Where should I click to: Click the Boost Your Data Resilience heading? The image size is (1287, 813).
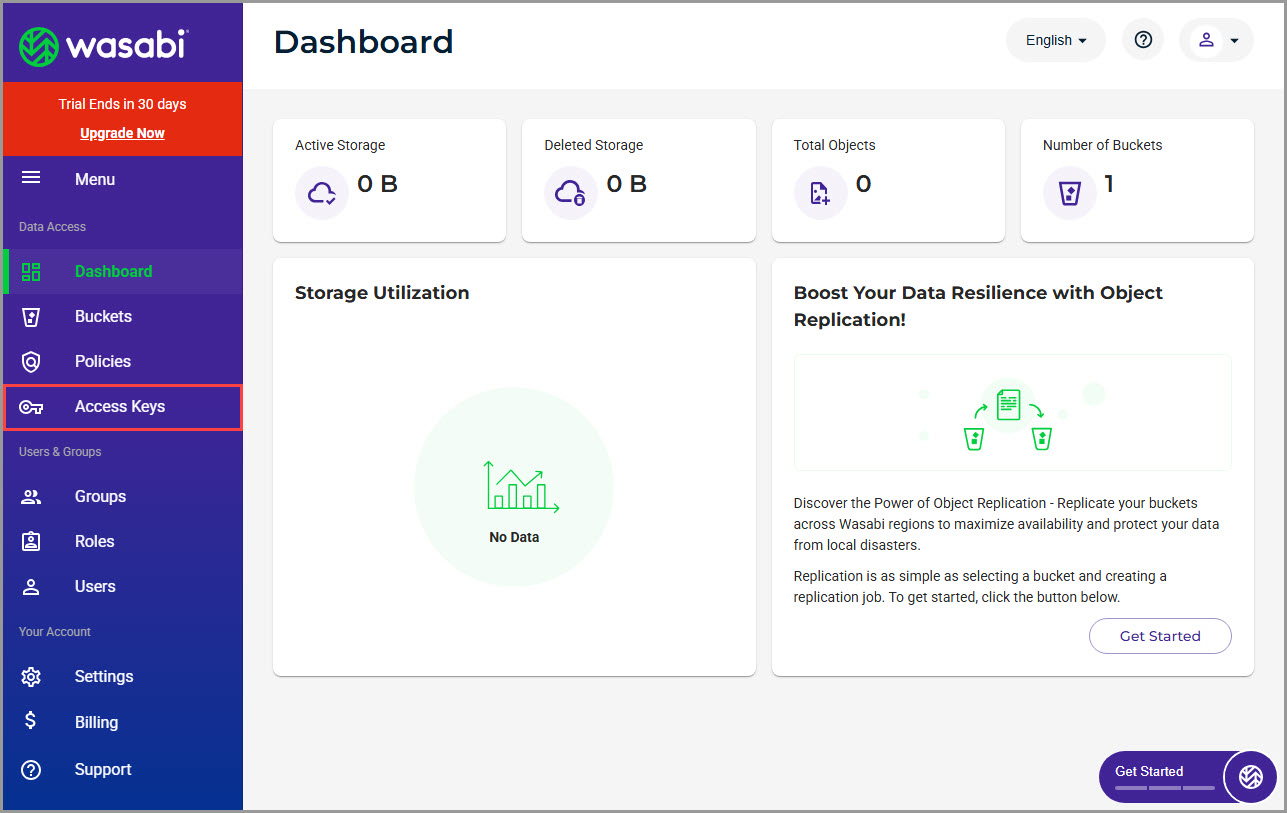(x=978, y=306)
